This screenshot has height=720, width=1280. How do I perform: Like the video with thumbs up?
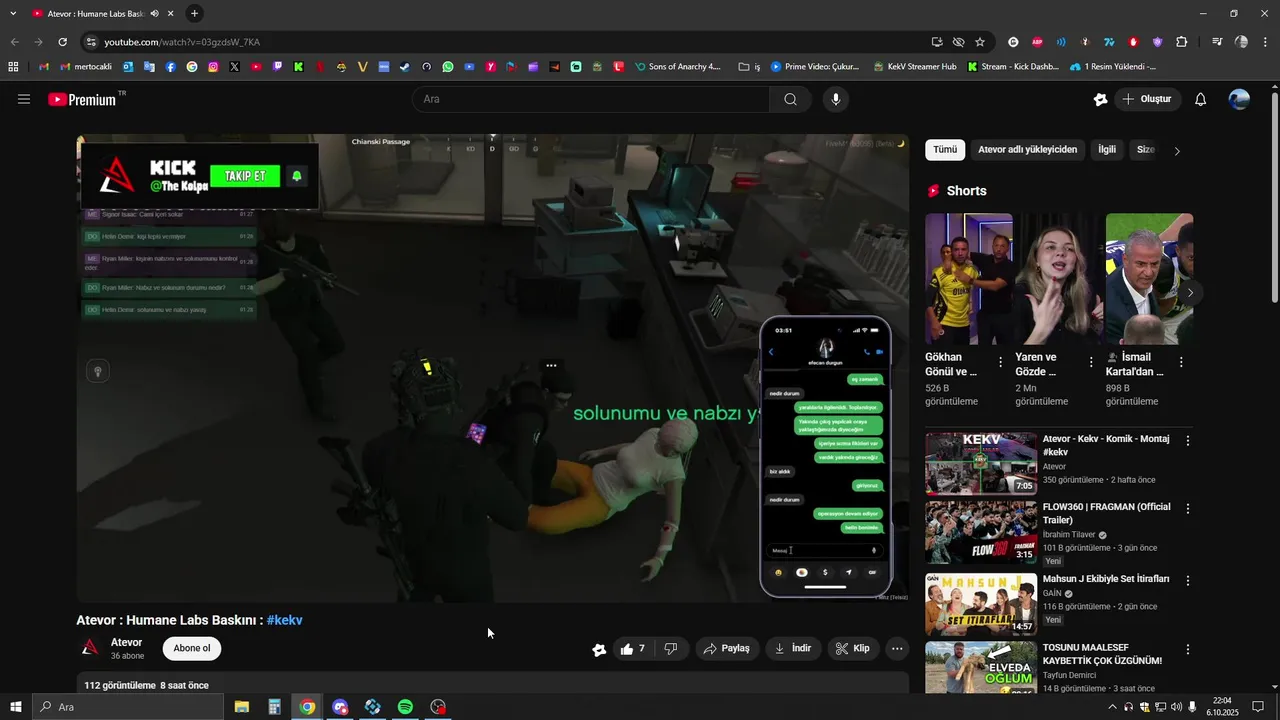632,648
